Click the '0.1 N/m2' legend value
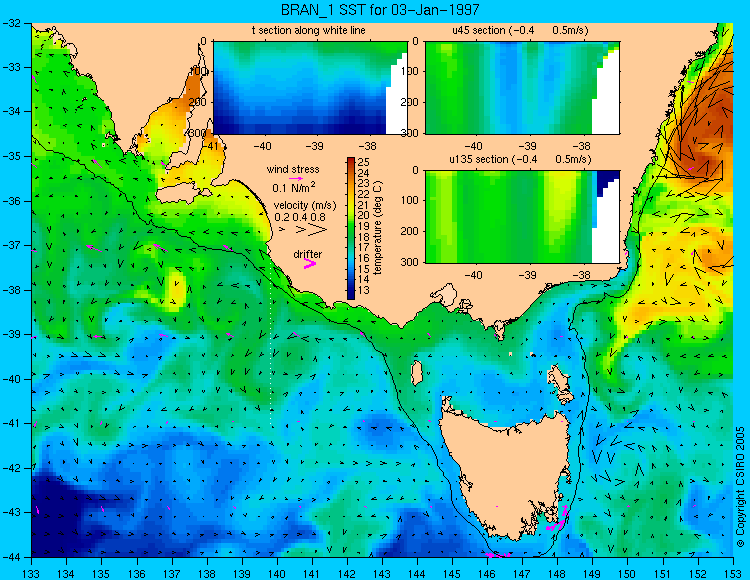750x580 pixels. [294, 187]
